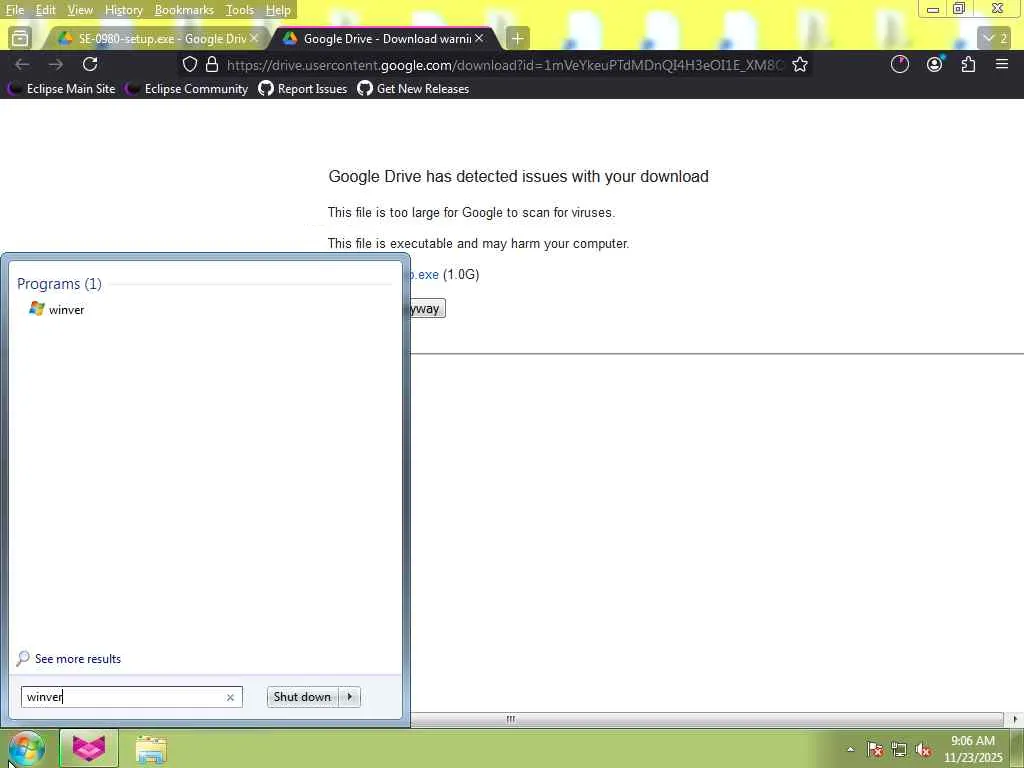Expand the list all tabs dropdown

pos(995,39)
